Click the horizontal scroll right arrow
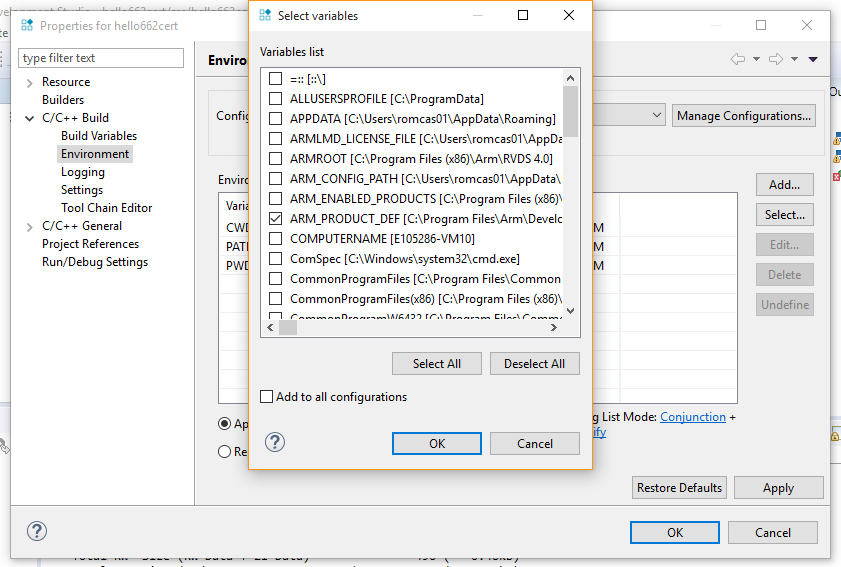Viewport: 841px width, 567px height. (x=554, y=328)
